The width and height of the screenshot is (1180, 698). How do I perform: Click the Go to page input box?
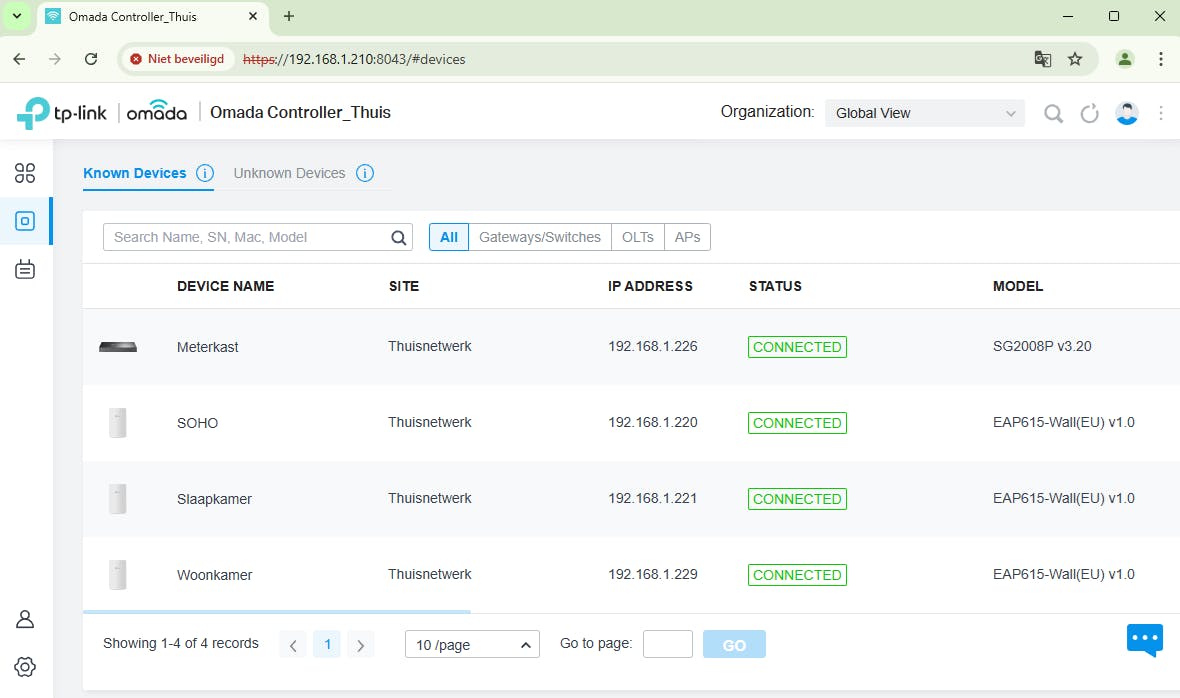tap(668, 645)
